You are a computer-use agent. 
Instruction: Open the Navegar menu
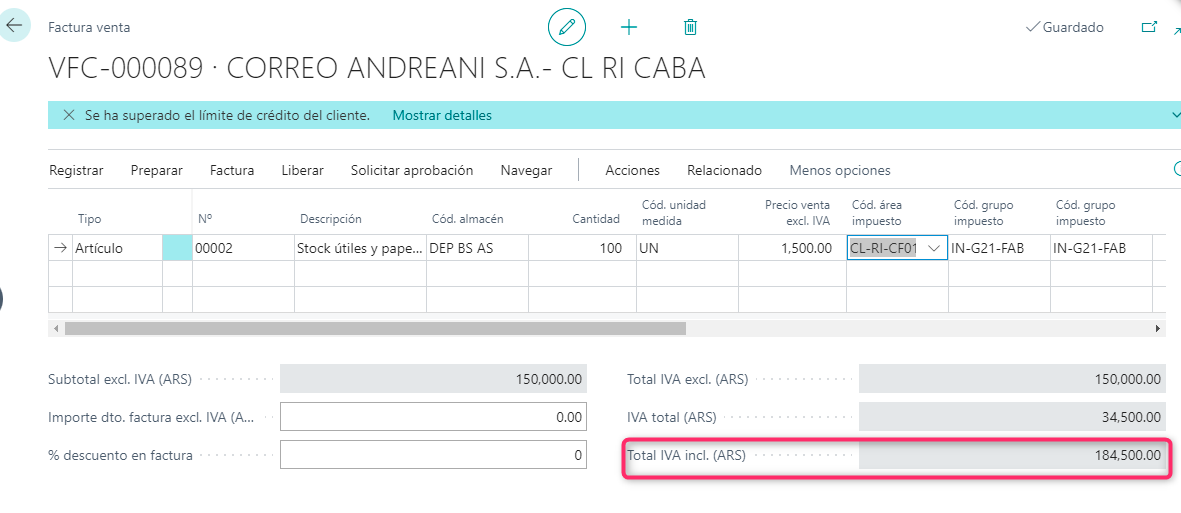point(526,170)
